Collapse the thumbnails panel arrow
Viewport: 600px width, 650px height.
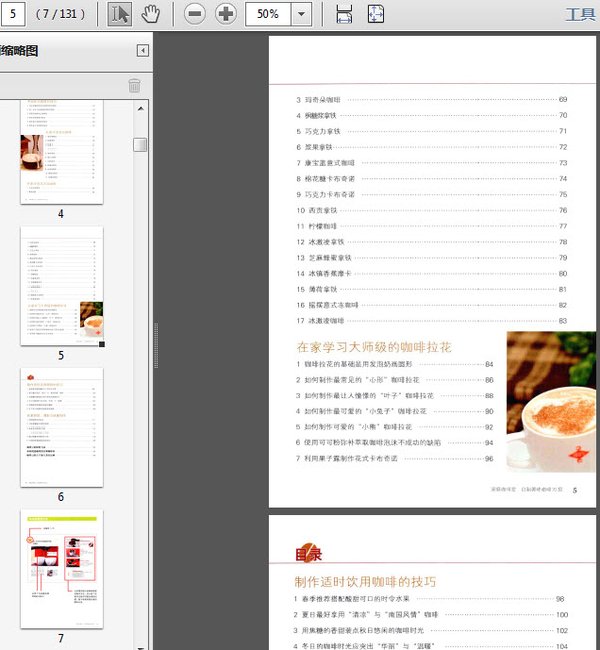tap(143, 51)
